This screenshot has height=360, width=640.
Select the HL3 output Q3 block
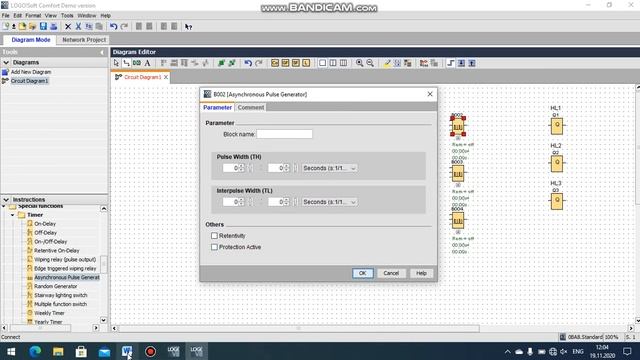coord(557,201)
